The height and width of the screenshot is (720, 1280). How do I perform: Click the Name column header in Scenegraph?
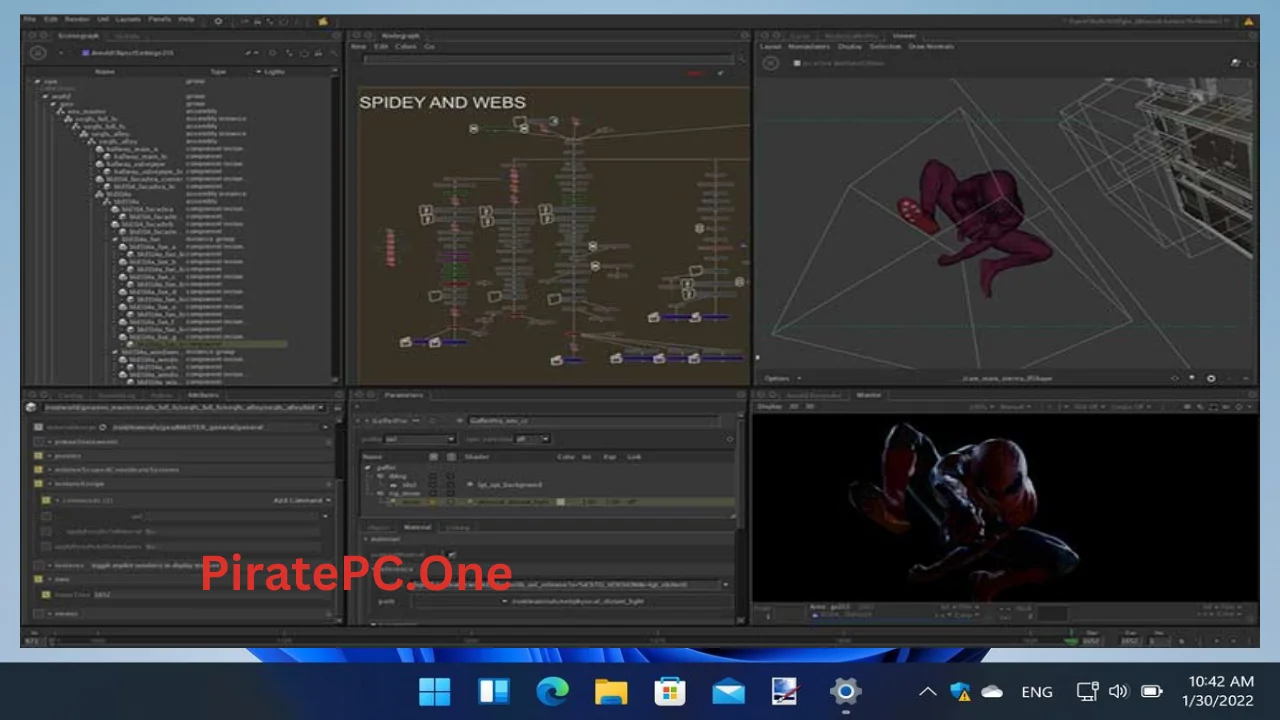pos(105,71)
